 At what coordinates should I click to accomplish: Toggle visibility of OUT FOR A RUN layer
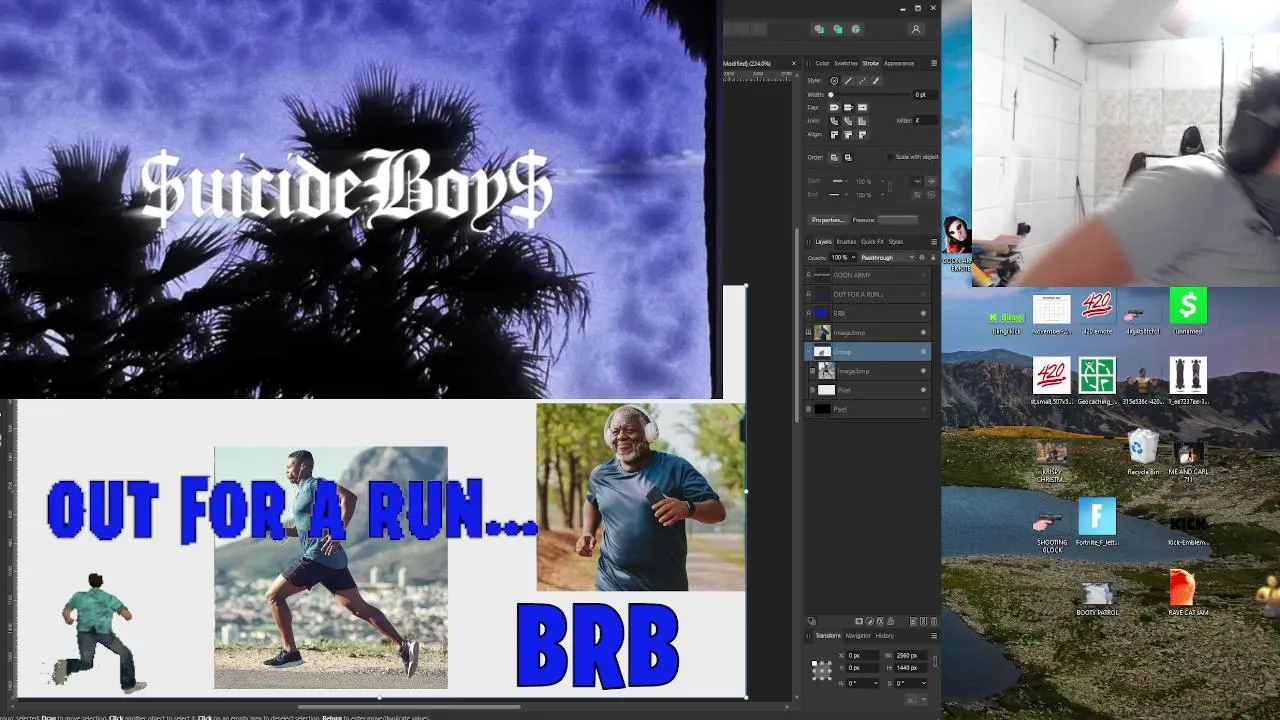tap(923, 294)
